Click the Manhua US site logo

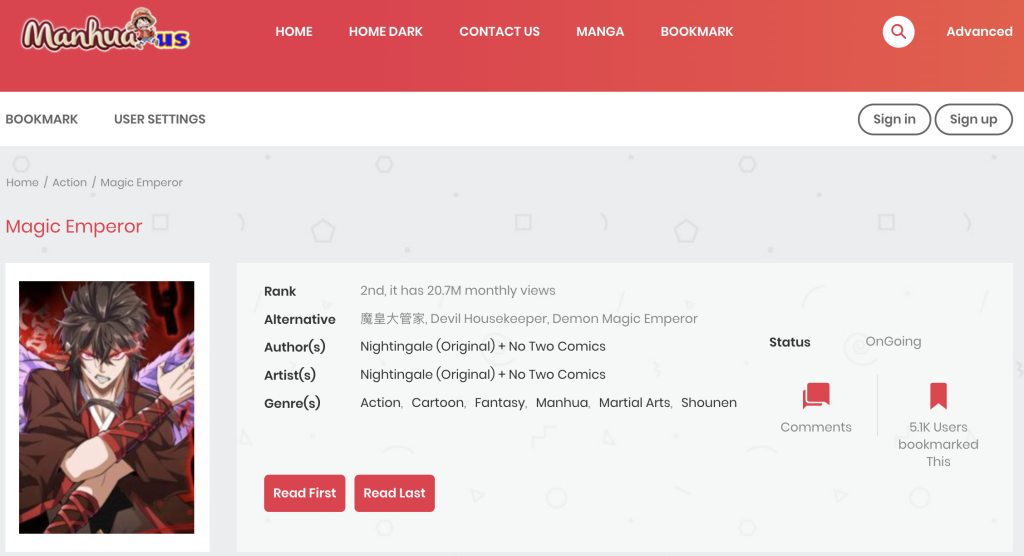click(106, 34)
